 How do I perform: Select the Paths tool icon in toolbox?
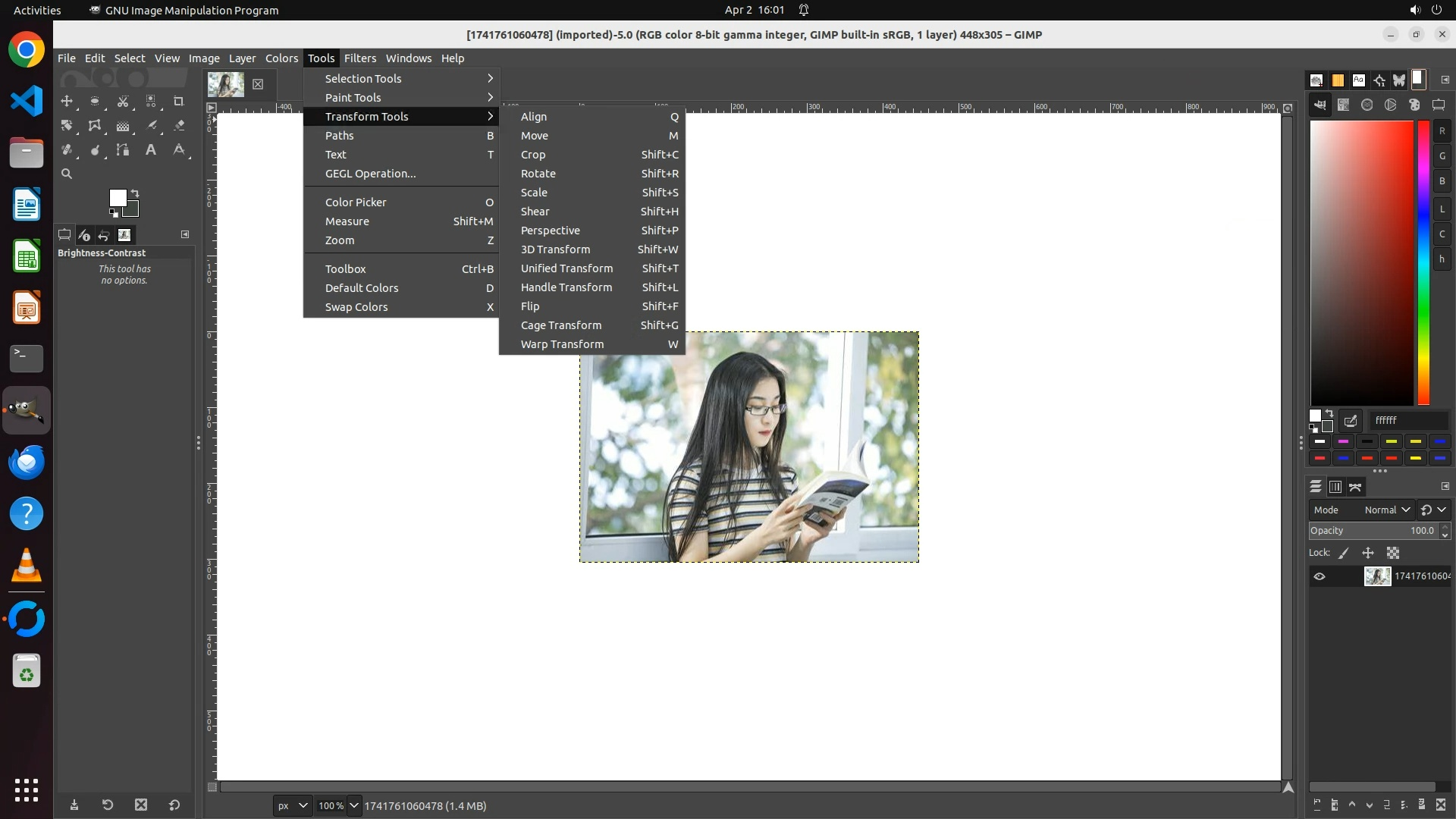[x=123, y=150]
